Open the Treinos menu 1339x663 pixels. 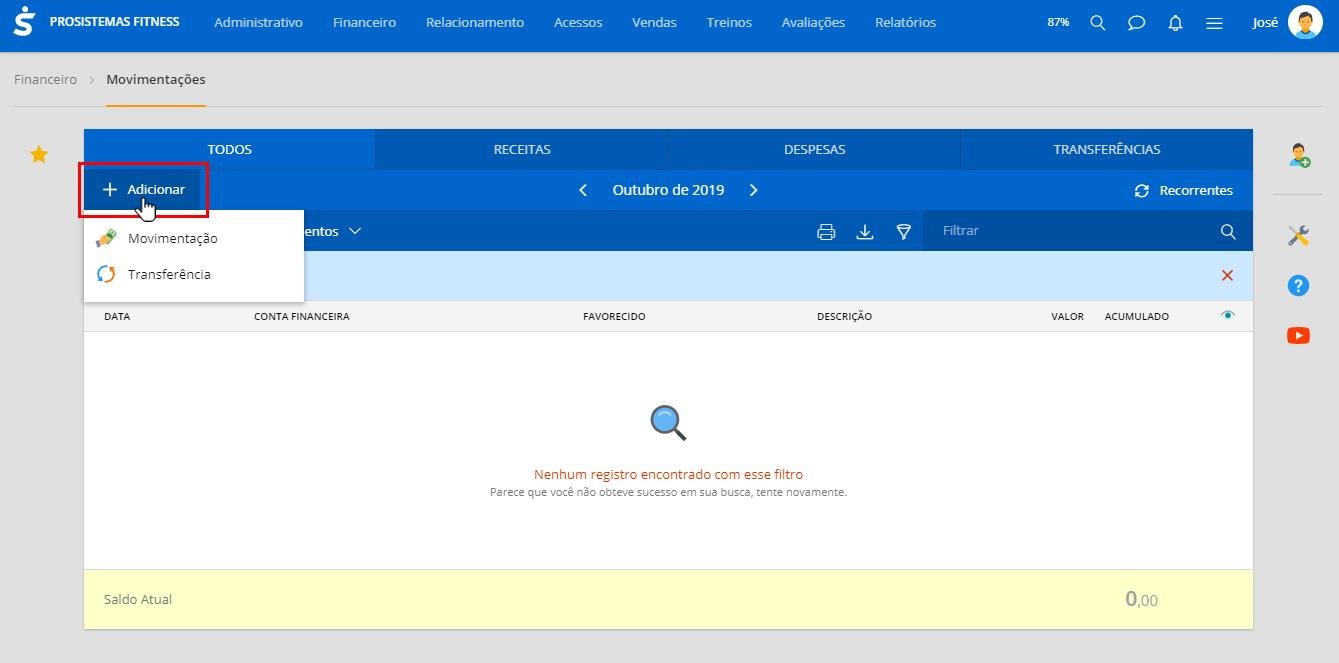(x=729, y=22)
